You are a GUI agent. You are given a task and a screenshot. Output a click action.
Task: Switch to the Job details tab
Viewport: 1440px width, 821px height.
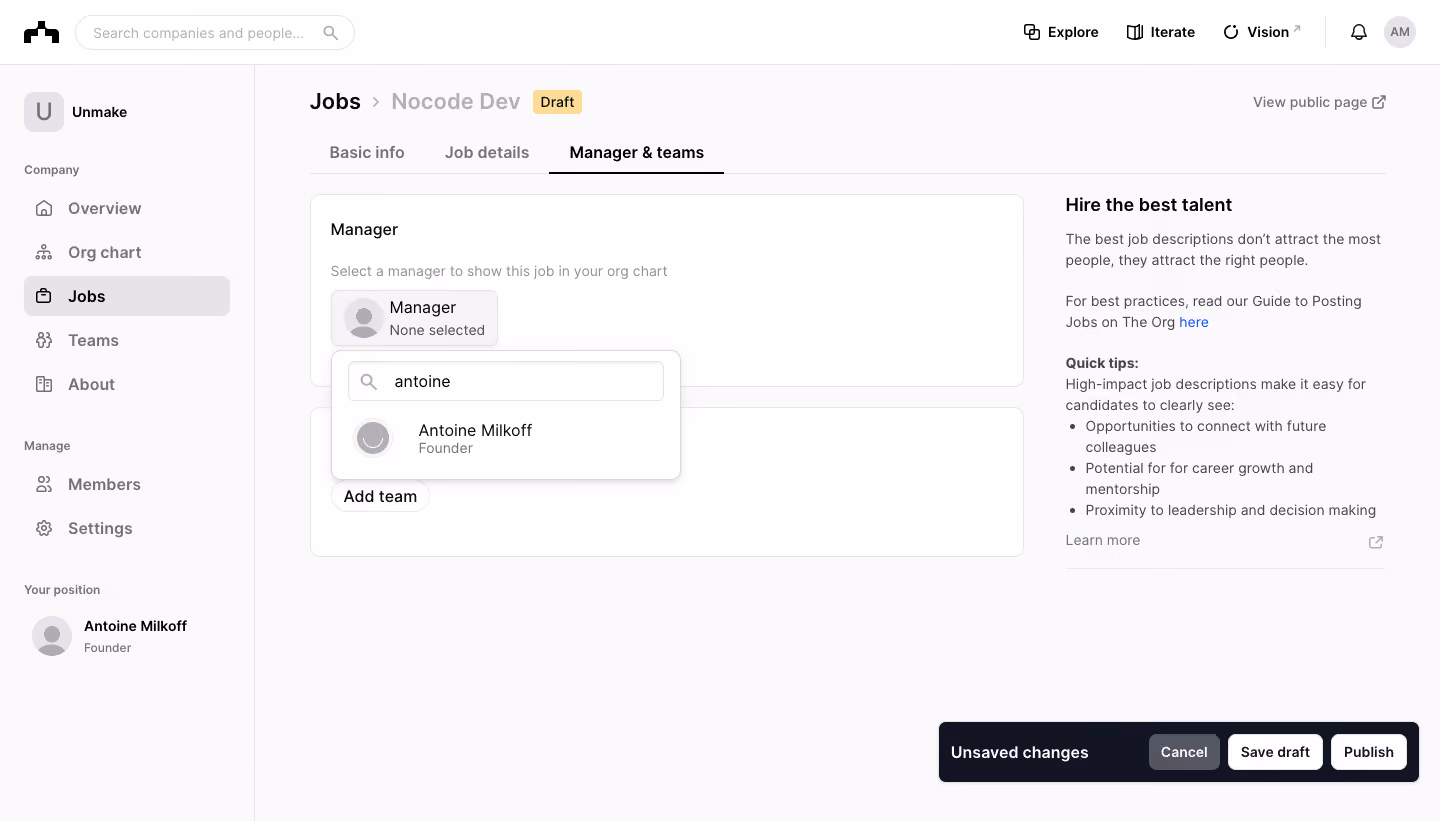[x=487, y=153]
